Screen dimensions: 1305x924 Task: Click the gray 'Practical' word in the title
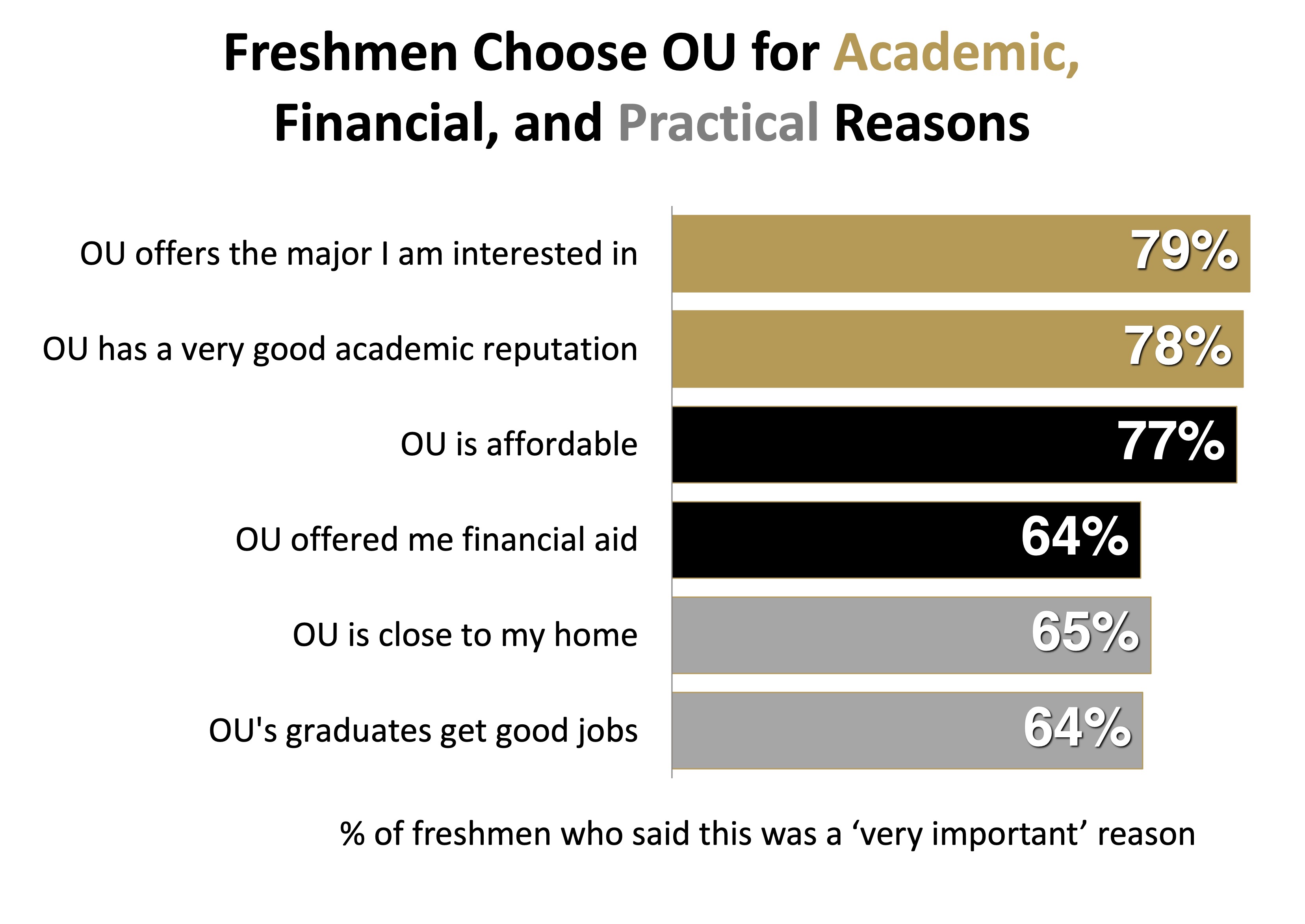point(718,123)
